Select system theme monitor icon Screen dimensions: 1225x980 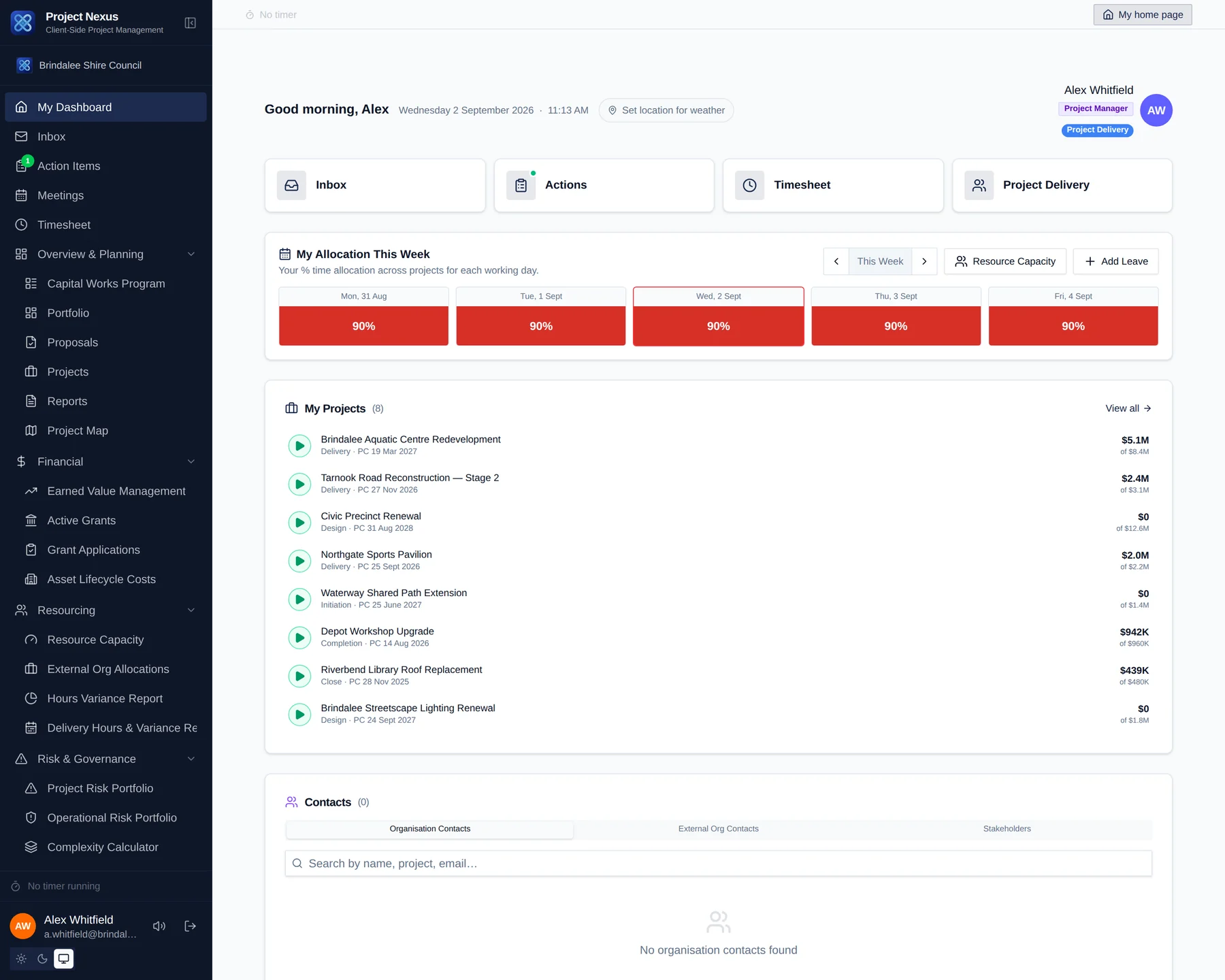point(63,959)
